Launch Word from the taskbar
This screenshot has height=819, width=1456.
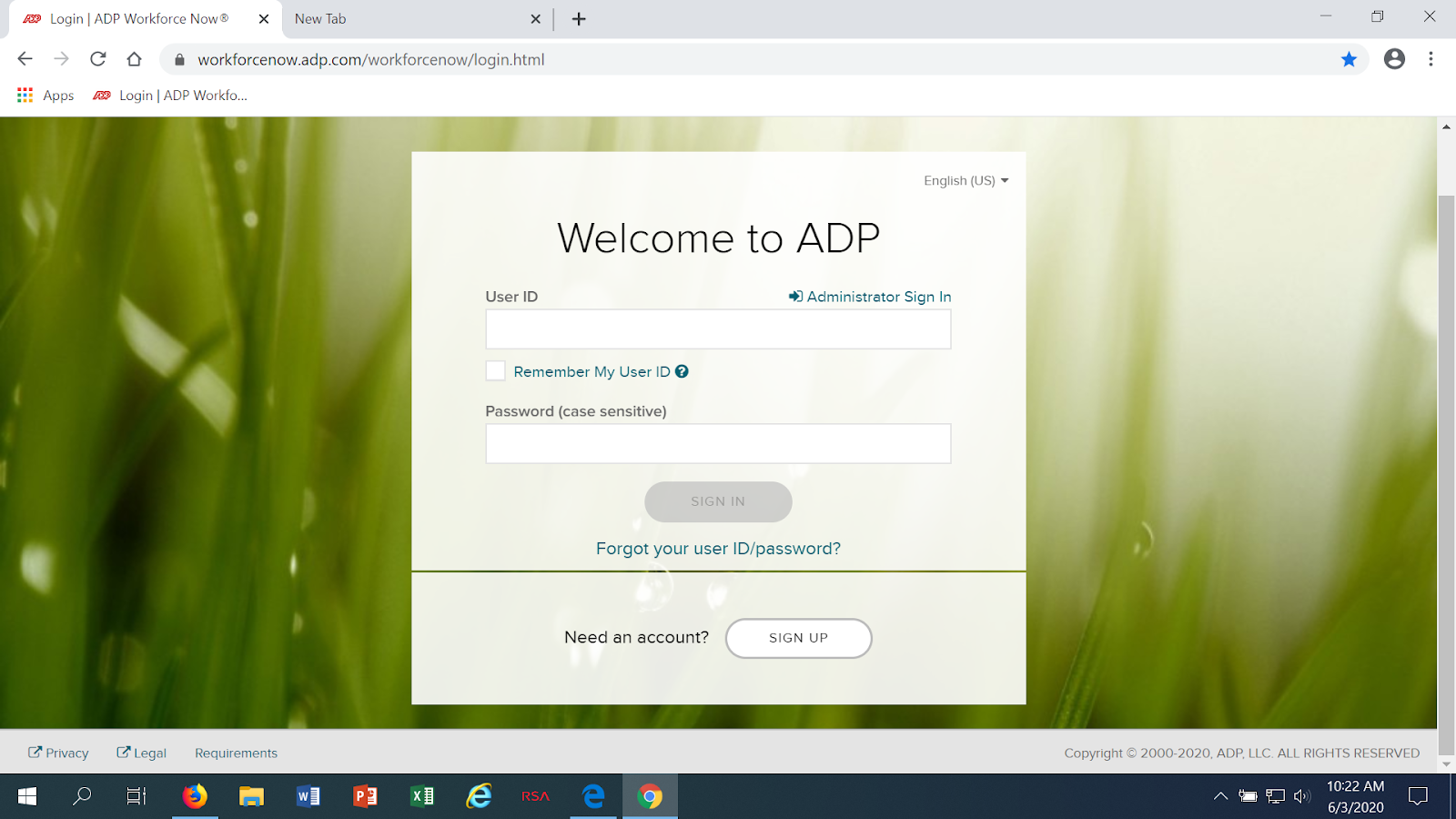click(x=308, y=796)
